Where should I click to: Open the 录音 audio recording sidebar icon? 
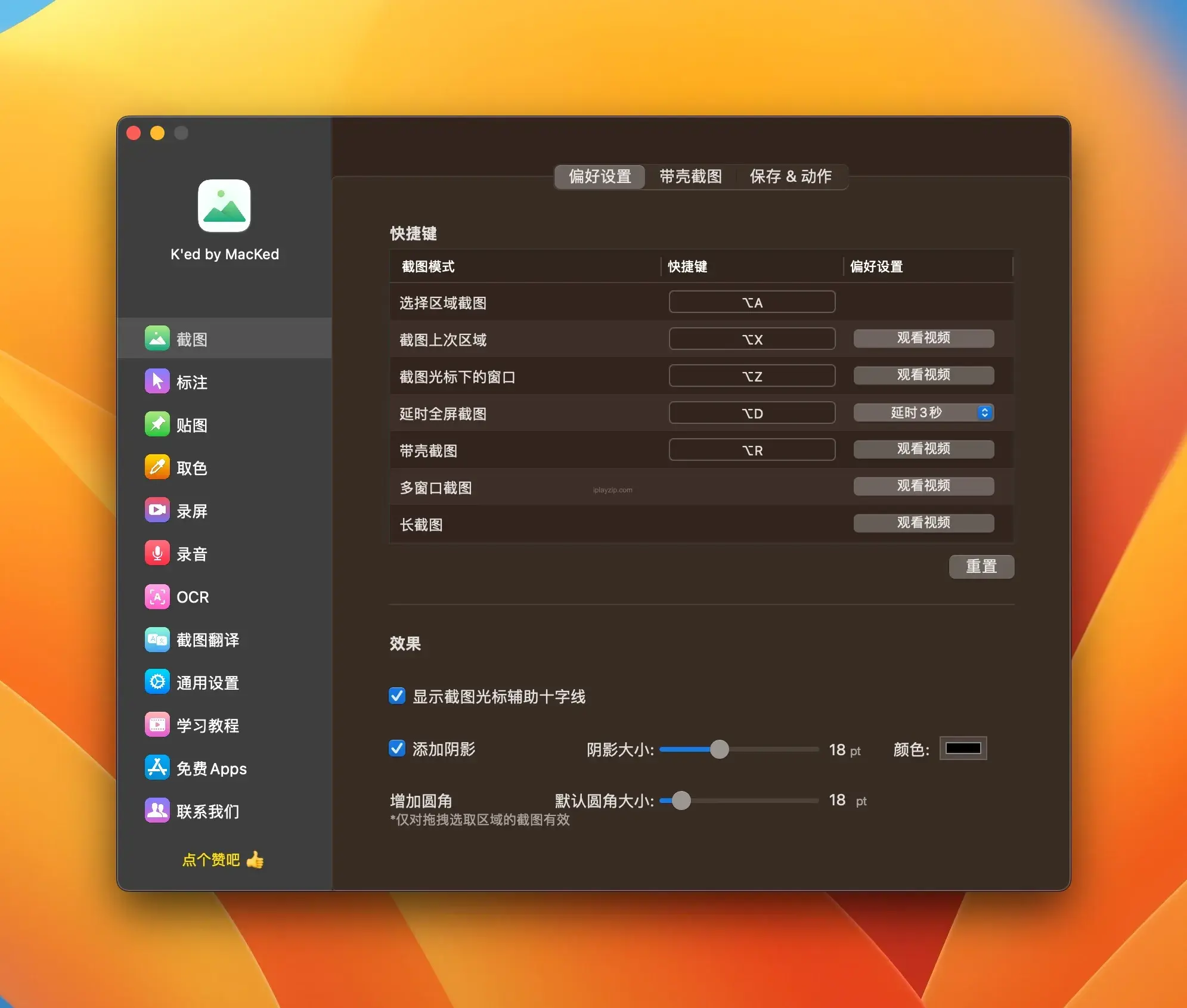click(157, 553)
